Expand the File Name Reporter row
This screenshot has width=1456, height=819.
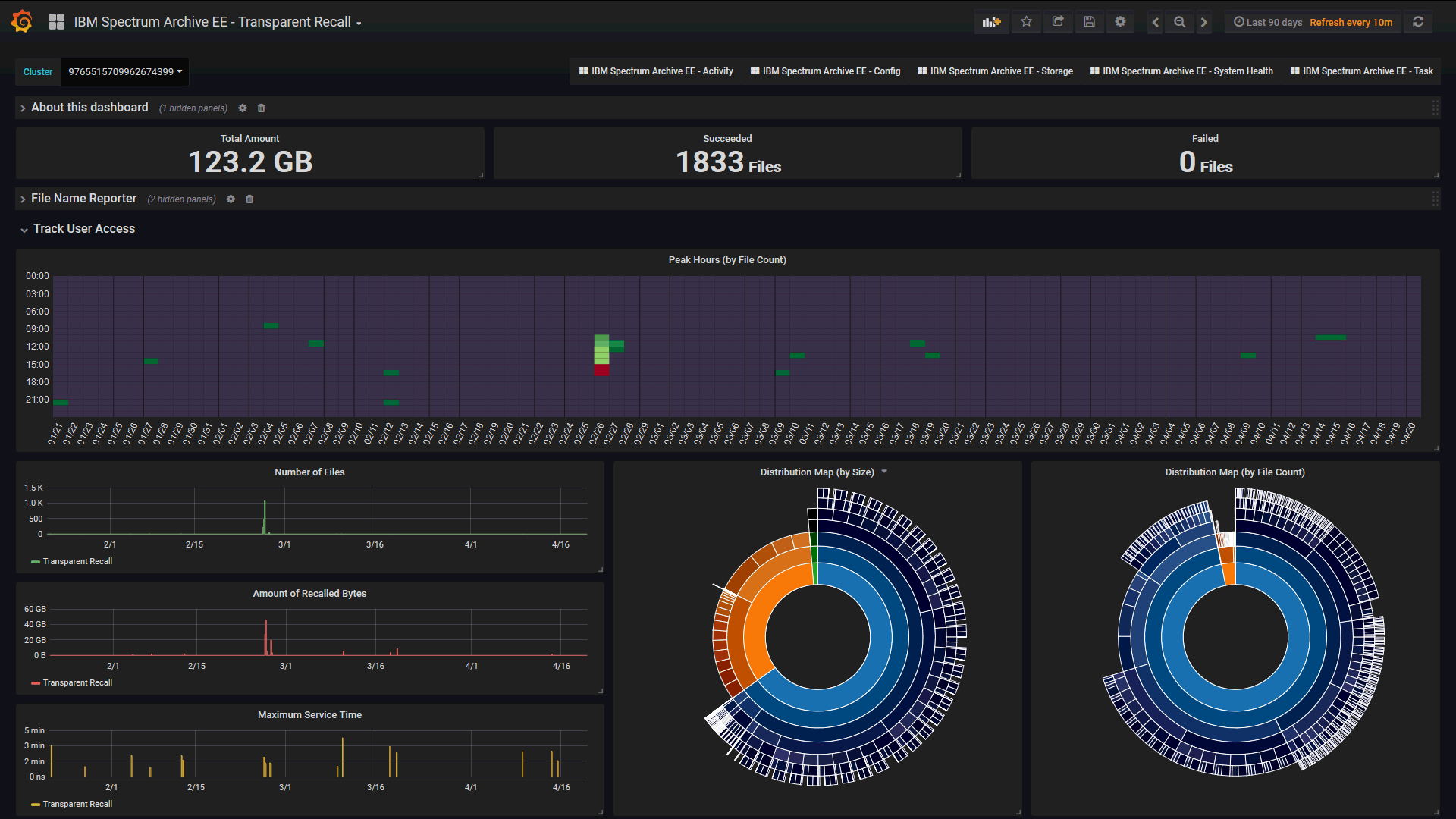(83, 199)
